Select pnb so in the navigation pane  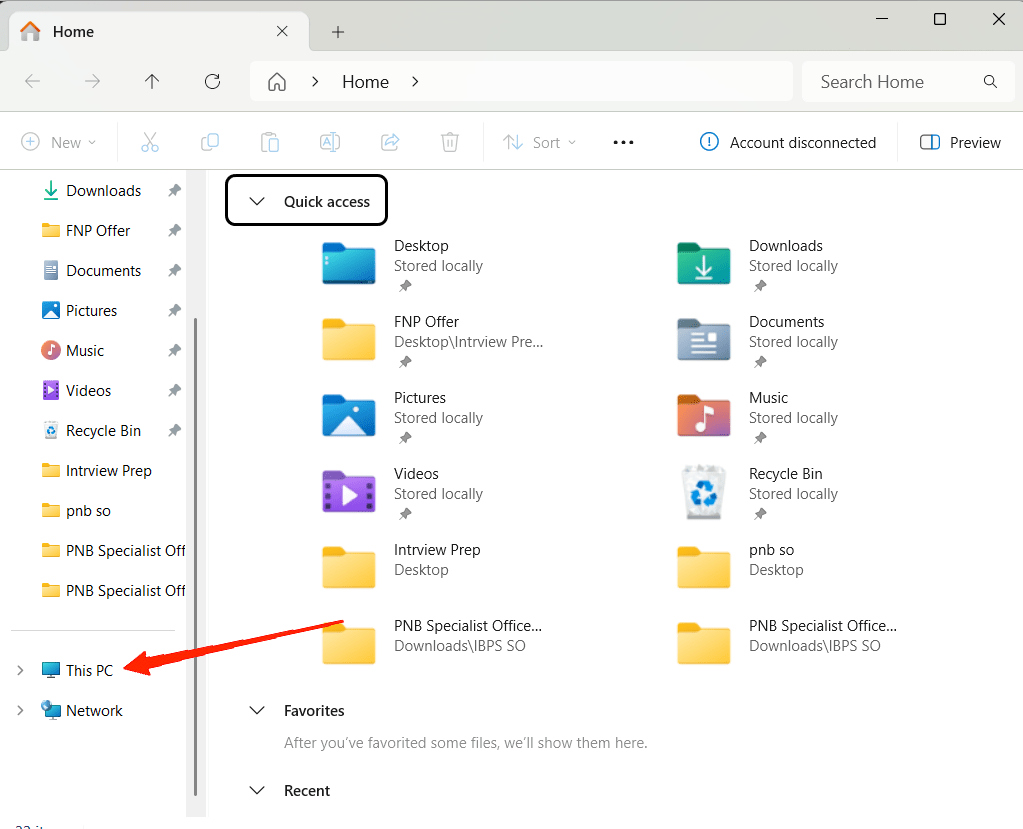[x=88, y=511]
